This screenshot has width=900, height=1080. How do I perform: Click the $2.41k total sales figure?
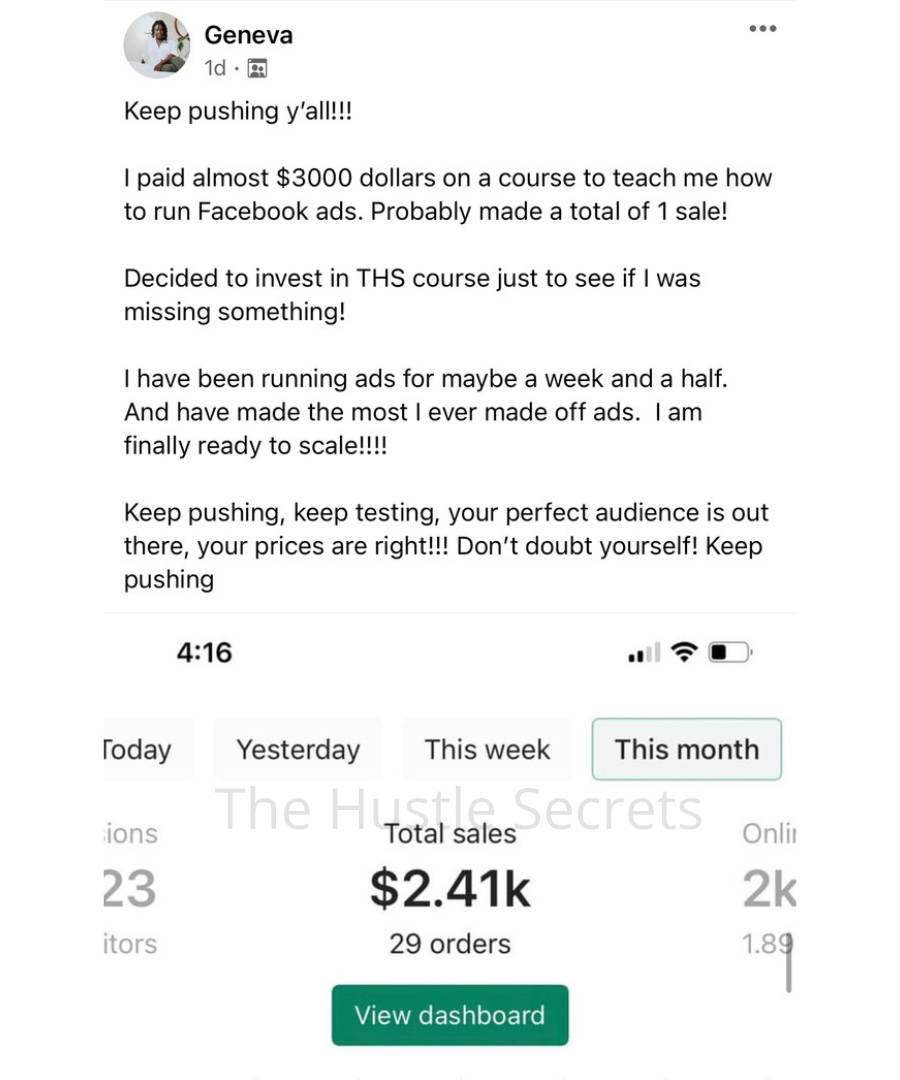pos(450,889)
